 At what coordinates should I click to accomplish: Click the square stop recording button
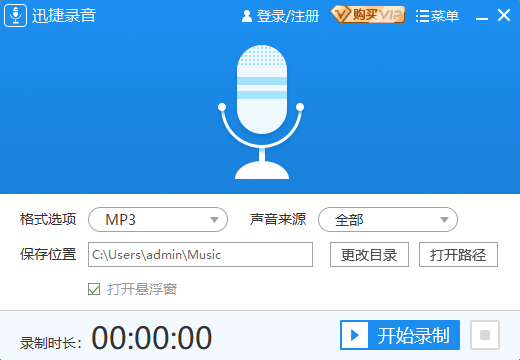pyautogui.click(x=485, y=335)
